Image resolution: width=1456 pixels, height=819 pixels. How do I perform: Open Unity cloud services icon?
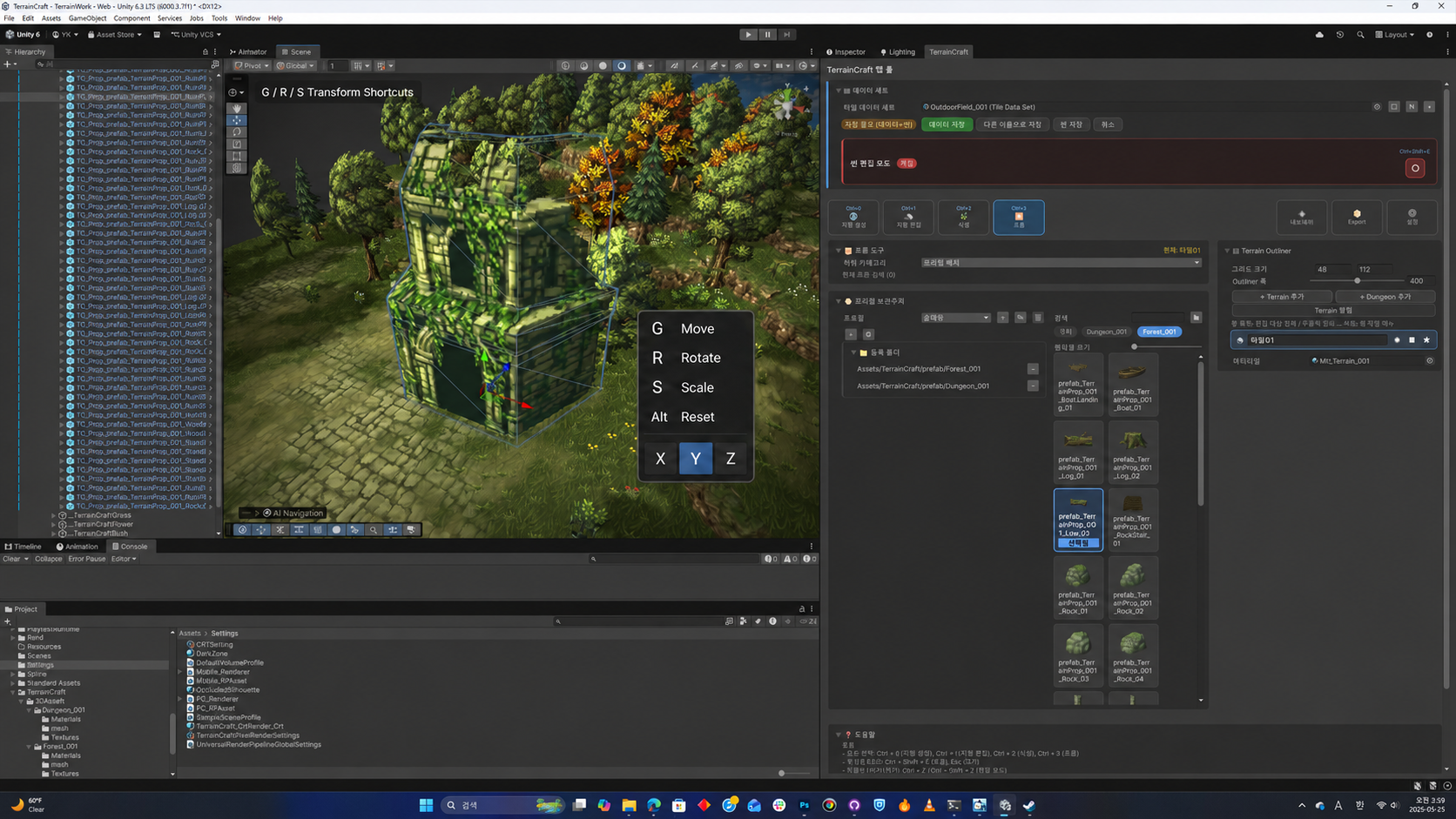click(x=1319, y=35)
